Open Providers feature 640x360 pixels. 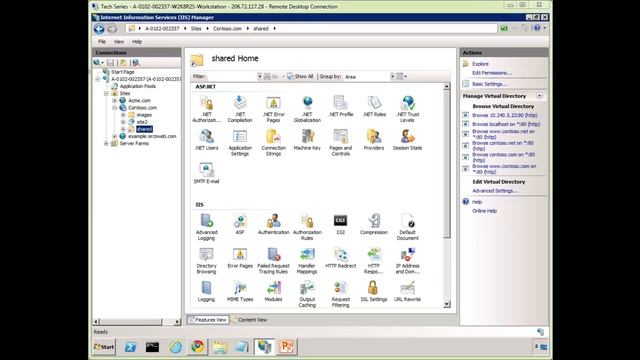374,140
